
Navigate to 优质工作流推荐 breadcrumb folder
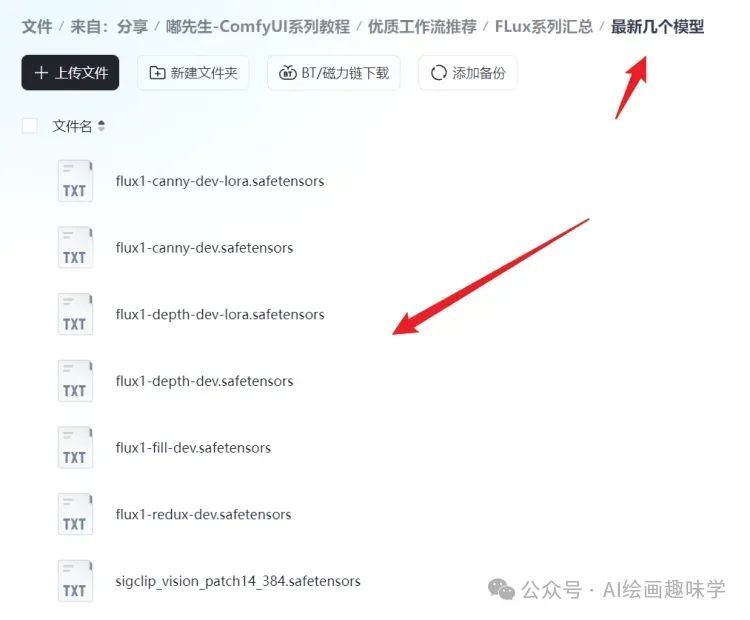tap(422, 26)
